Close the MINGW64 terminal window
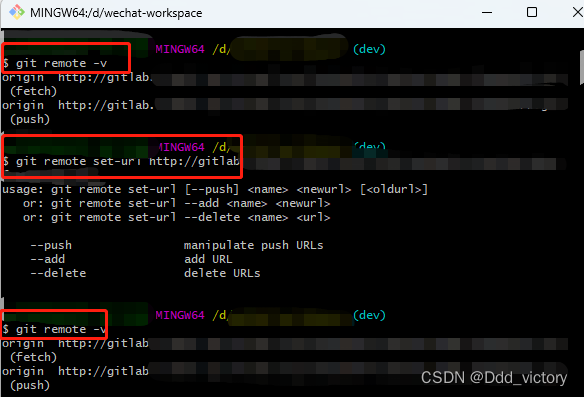This screenshot has width=584, height=397. pyautogui.click(x=578, y=12)
